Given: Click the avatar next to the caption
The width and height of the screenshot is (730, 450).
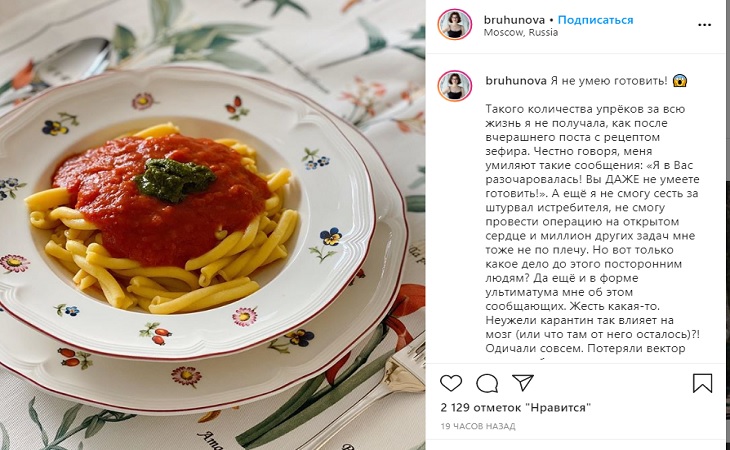Looking at the screenshot, I should [454, 86].
